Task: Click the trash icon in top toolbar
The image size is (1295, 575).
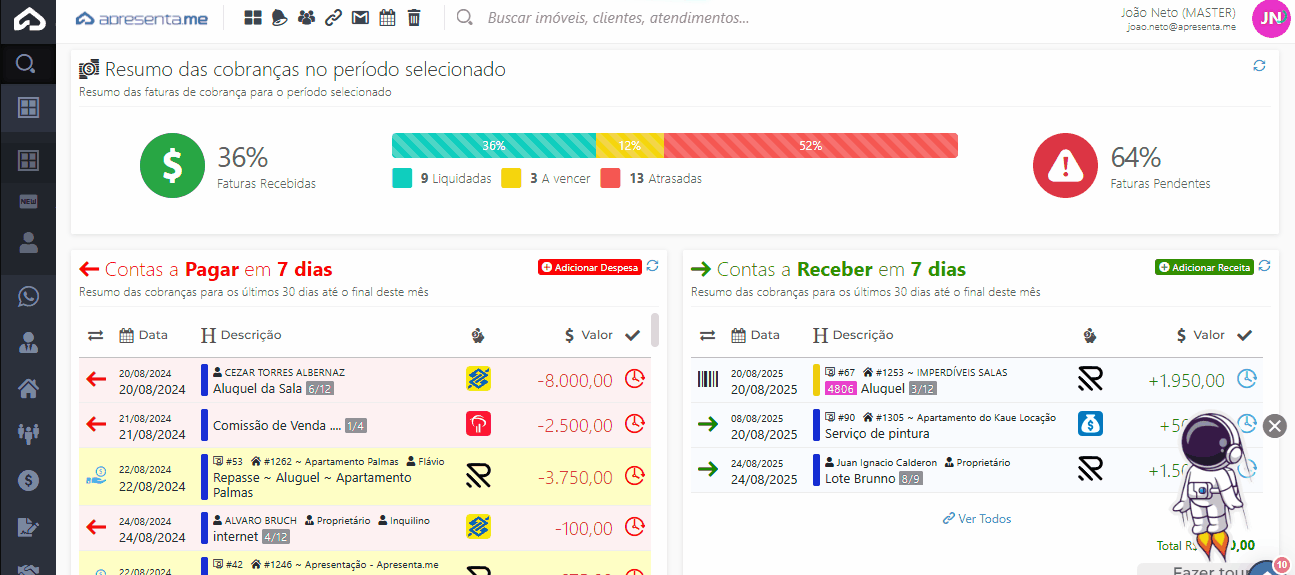Action: click(x=414, y=17)
